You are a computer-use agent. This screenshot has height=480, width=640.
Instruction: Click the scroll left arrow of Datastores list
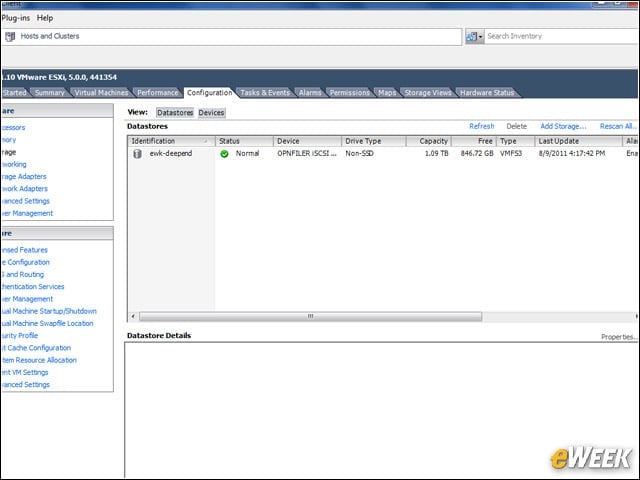tap(133, 316)
